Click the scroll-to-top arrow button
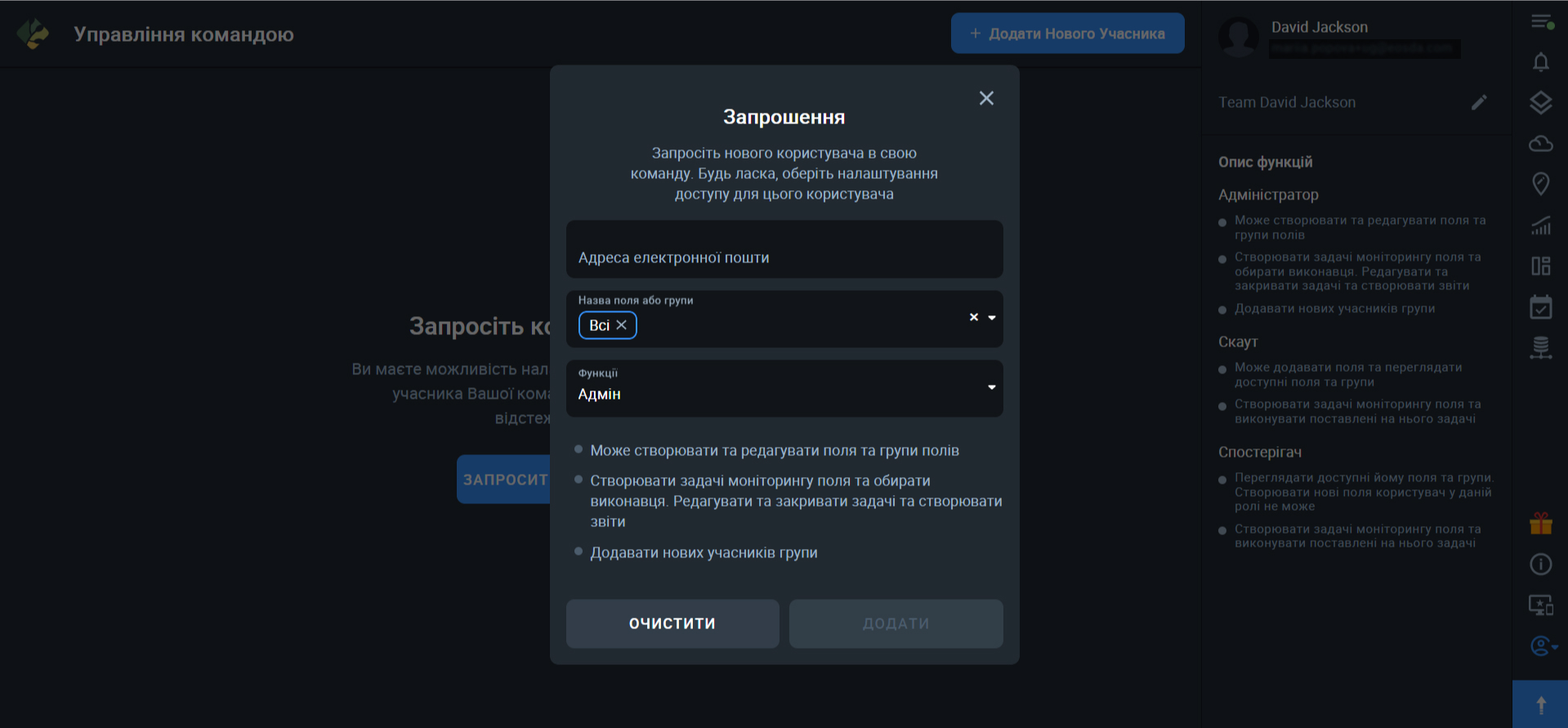The width and height of the screenshot is (1568, 728). pos(1540,704)
